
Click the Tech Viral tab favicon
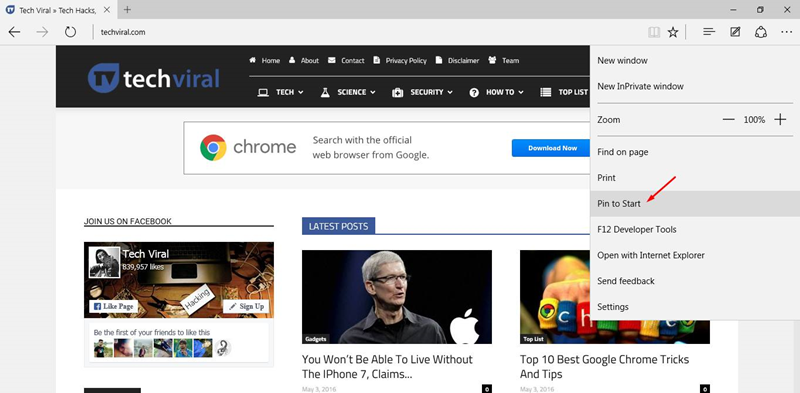(10, 10)
